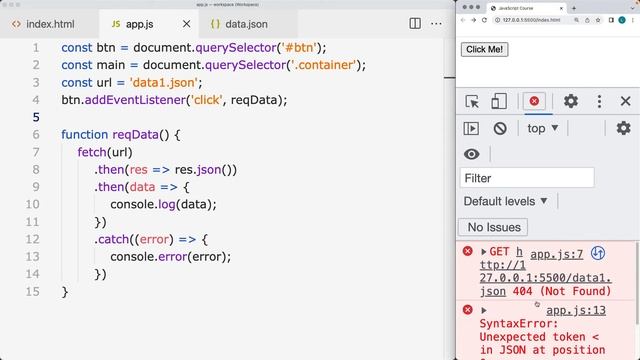
Task: Click line number 13 in the gutter
Action: point(33,257)
